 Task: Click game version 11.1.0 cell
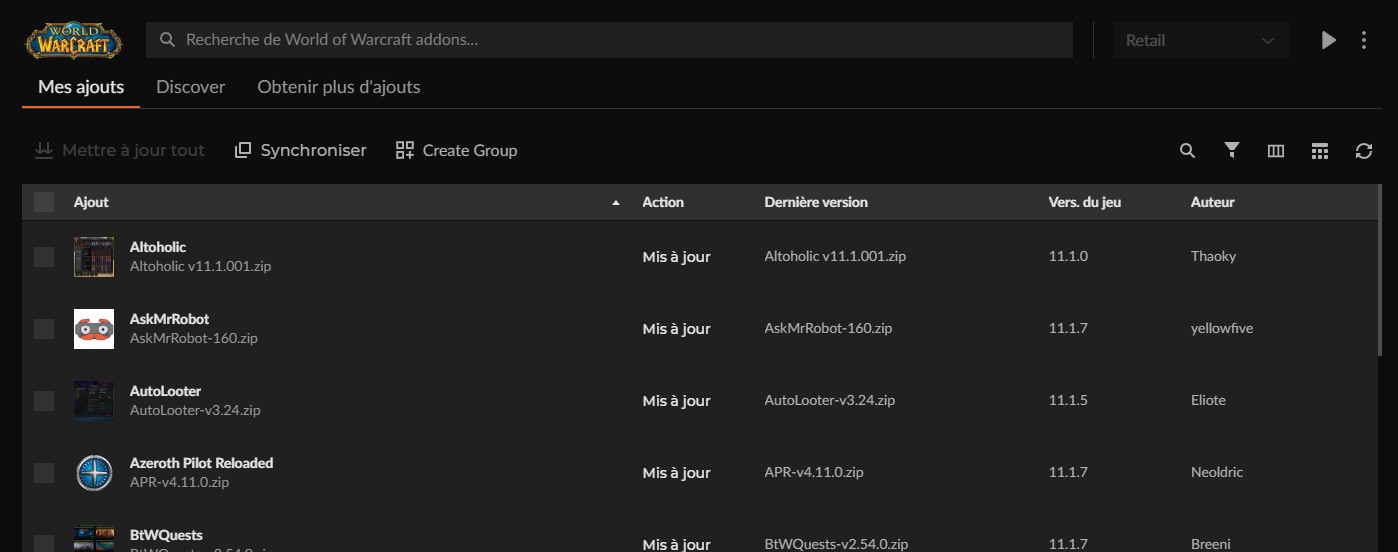1068,256
